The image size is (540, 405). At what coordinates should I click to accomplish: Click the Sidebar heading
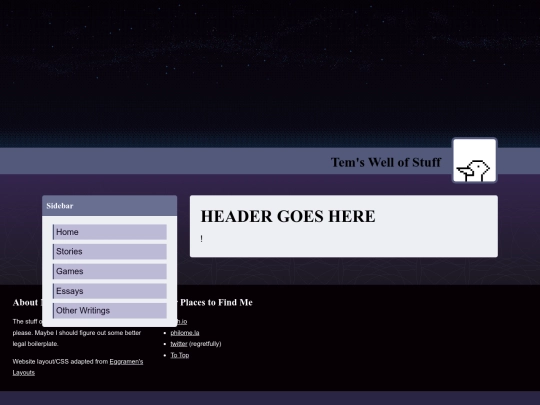[x=60, y=206]
